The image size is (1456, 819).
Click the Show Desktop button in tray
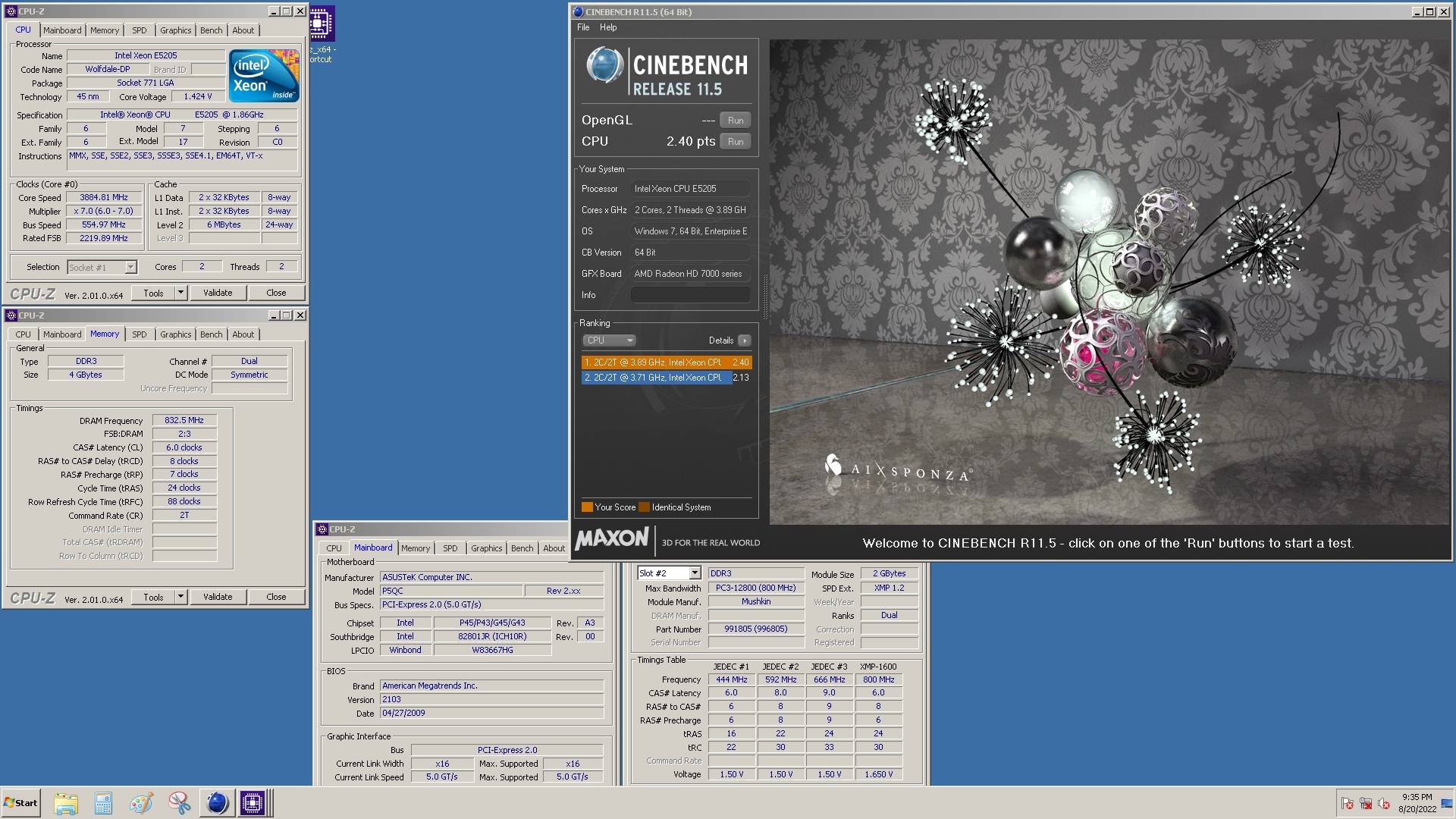[1447, 803]
